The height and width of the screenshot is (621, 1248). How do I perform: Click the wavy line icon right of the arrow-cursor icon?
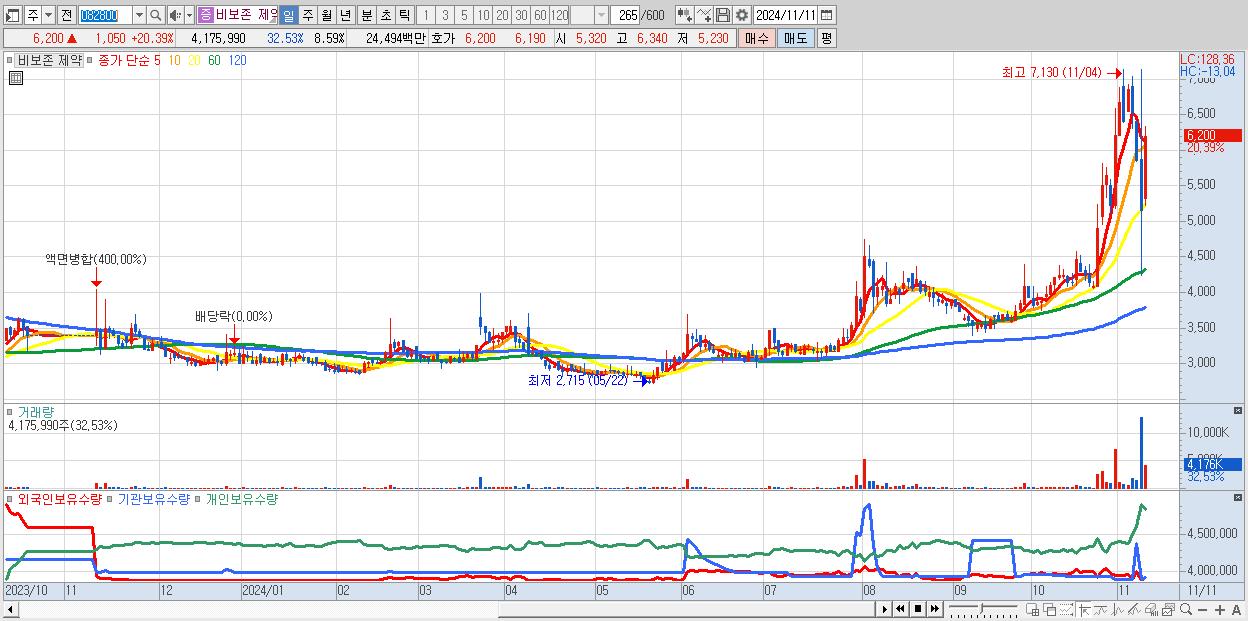point(1101,610)
